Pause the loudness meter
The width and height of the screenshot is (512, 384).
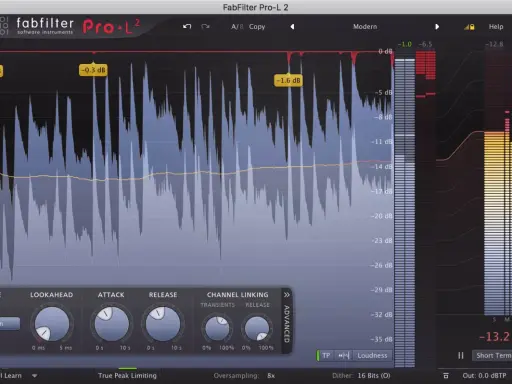(461, 356)
